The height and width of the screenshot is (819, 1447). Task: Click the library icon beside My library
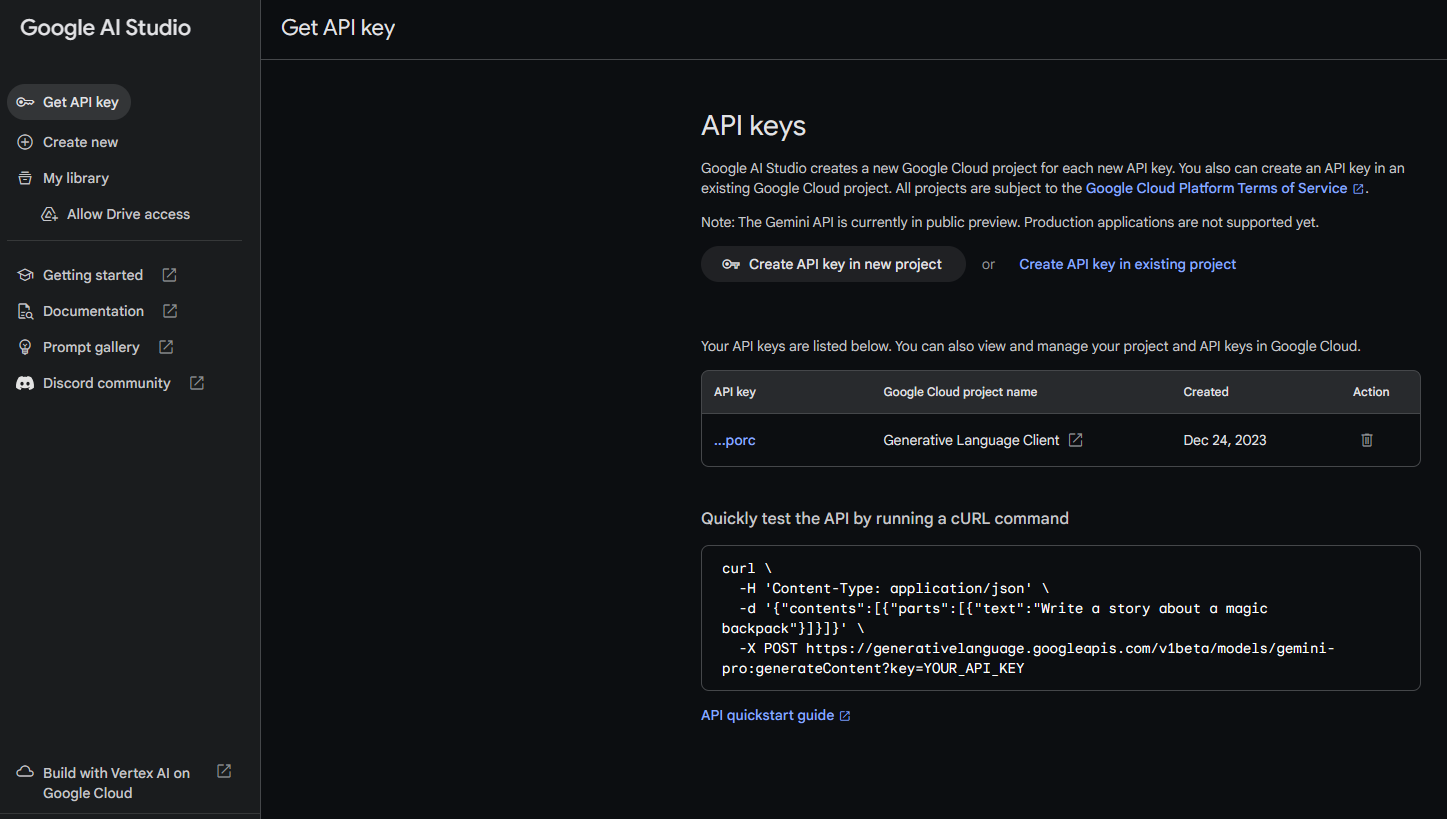coord(25,178)
